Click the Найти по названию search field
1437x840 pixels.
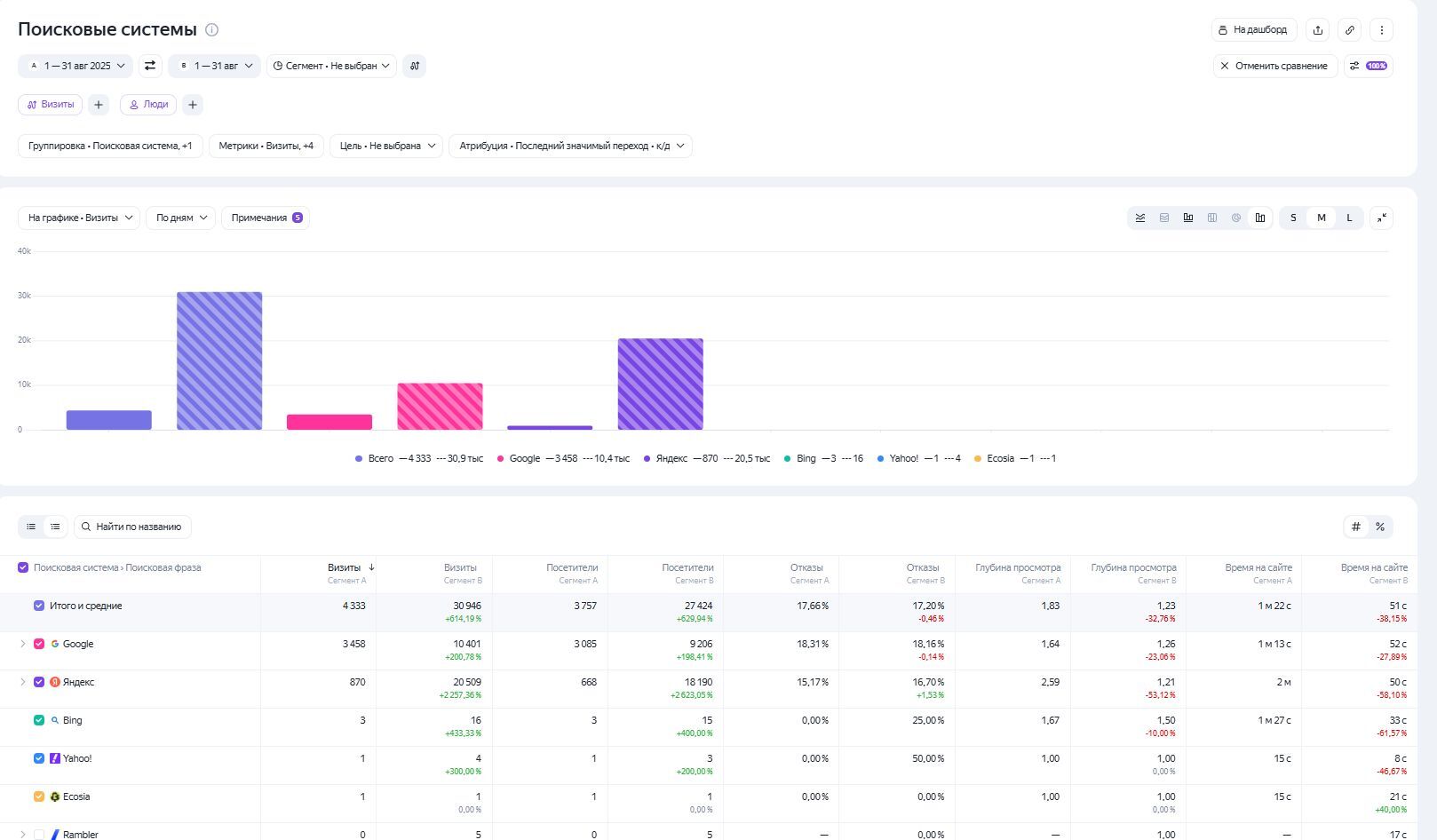click(x=132, y=527)
